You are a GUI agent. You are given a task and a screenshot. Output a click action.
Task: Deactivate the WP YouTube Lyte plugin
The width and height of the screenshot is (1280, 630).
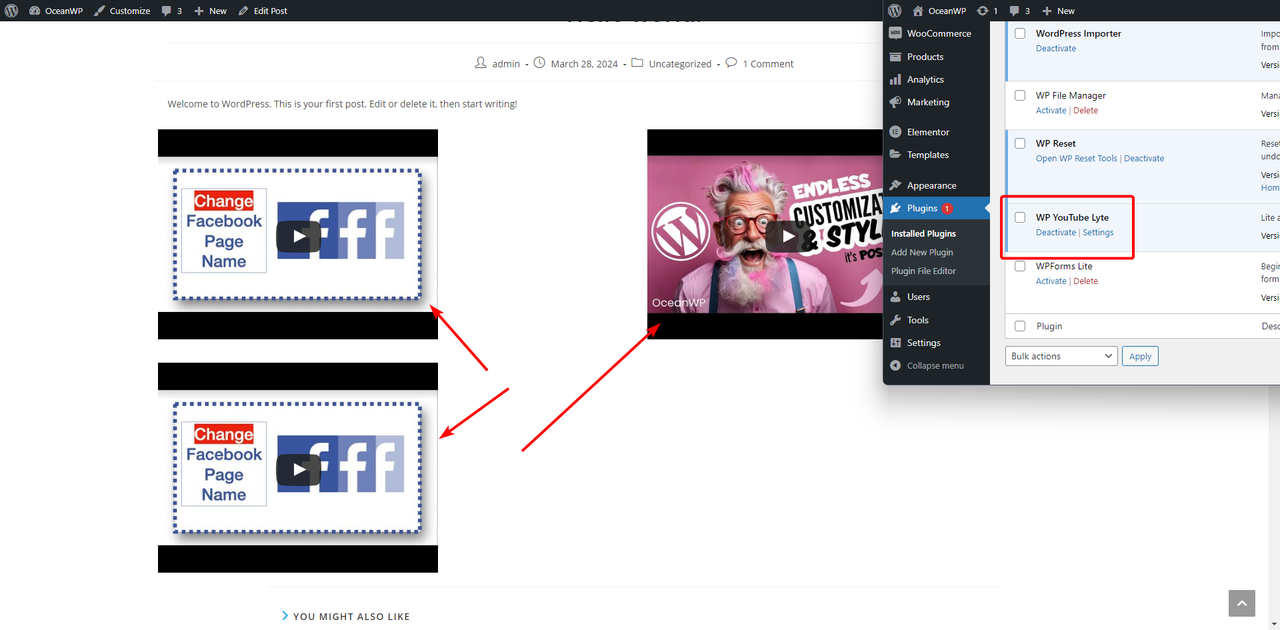[x=1056, y=233]
